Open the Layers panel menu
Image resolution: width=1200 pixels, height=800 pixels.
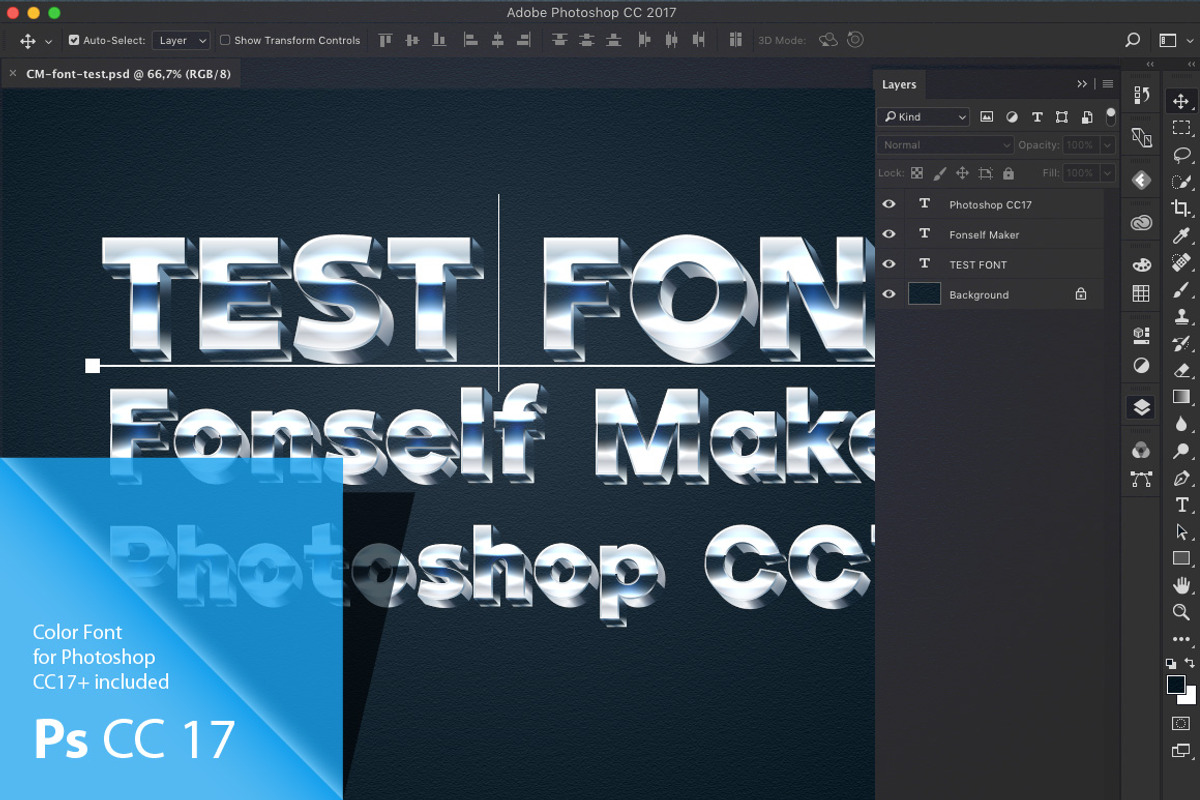point(1107,84)
